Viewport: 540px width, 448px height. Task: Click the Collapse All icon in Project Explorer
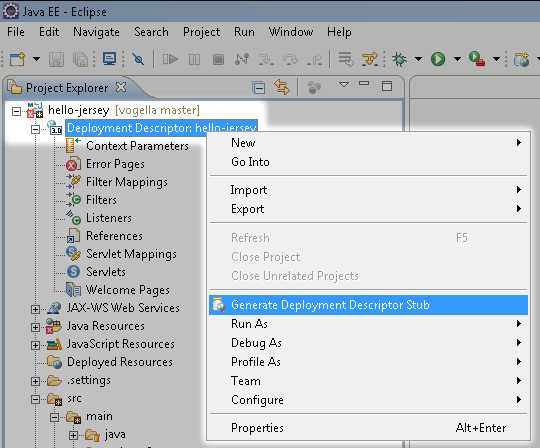(258, 87)
